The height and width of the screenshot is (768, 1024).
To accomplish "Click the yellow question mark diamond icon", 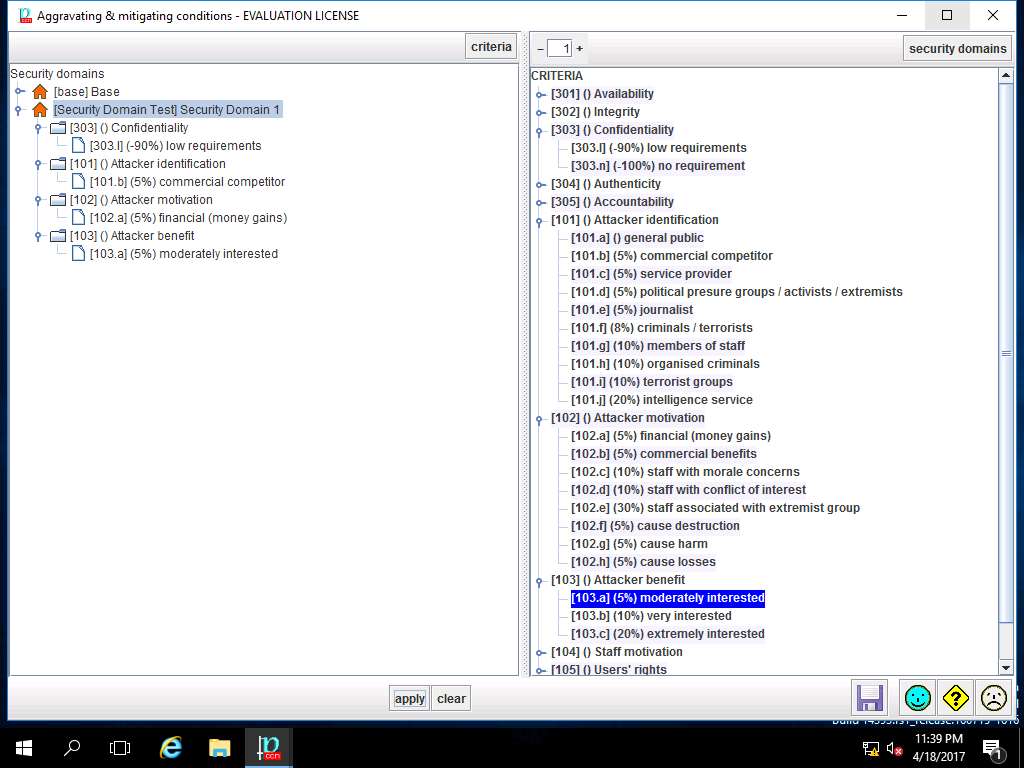I will [955, 698].
